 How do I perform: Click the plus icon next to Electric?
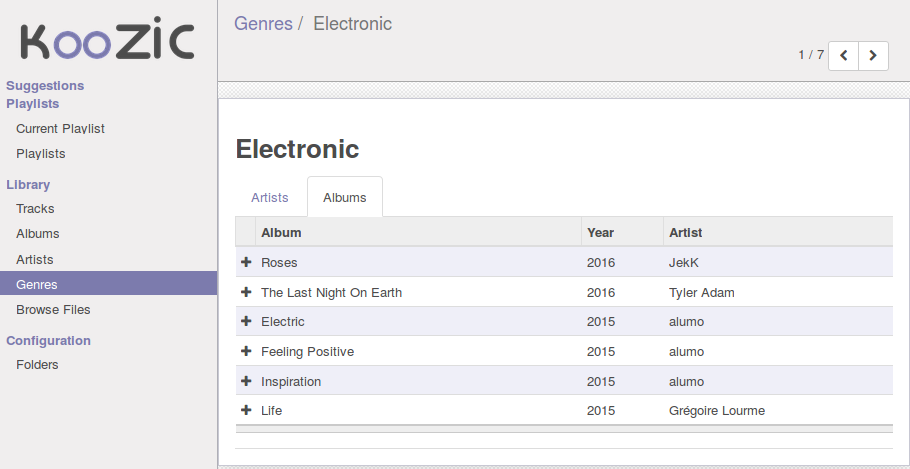tap(246, 321)
